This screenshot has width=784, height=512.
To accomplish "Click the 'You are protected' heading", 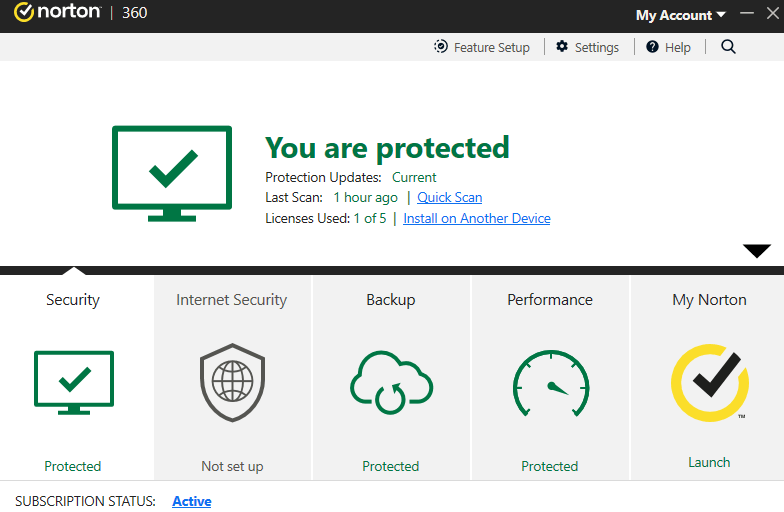I will pyautogui.click(x=387, y=148).
